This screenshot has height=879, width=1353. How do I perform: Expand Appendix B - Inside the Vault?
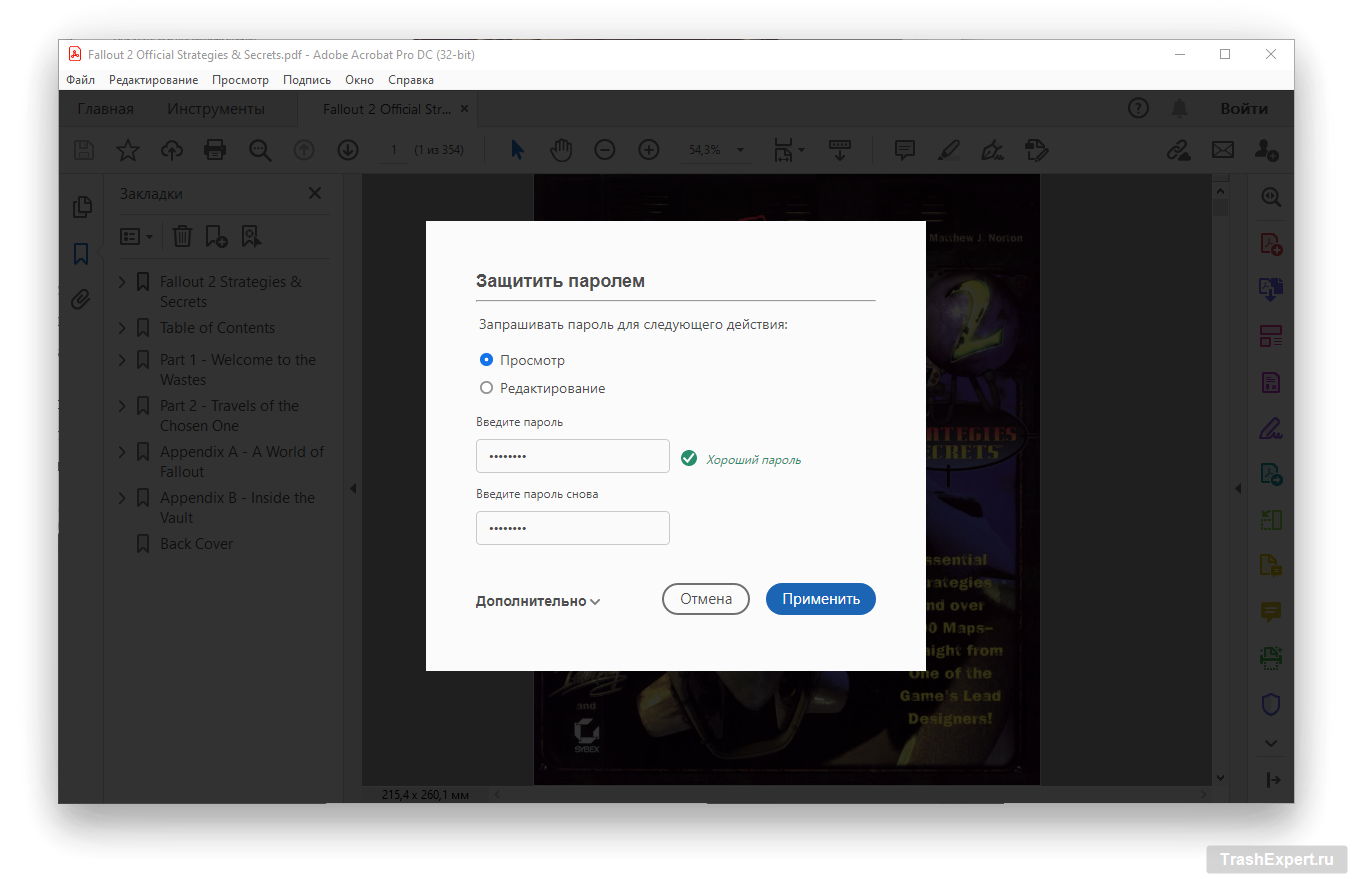[123, 498]
